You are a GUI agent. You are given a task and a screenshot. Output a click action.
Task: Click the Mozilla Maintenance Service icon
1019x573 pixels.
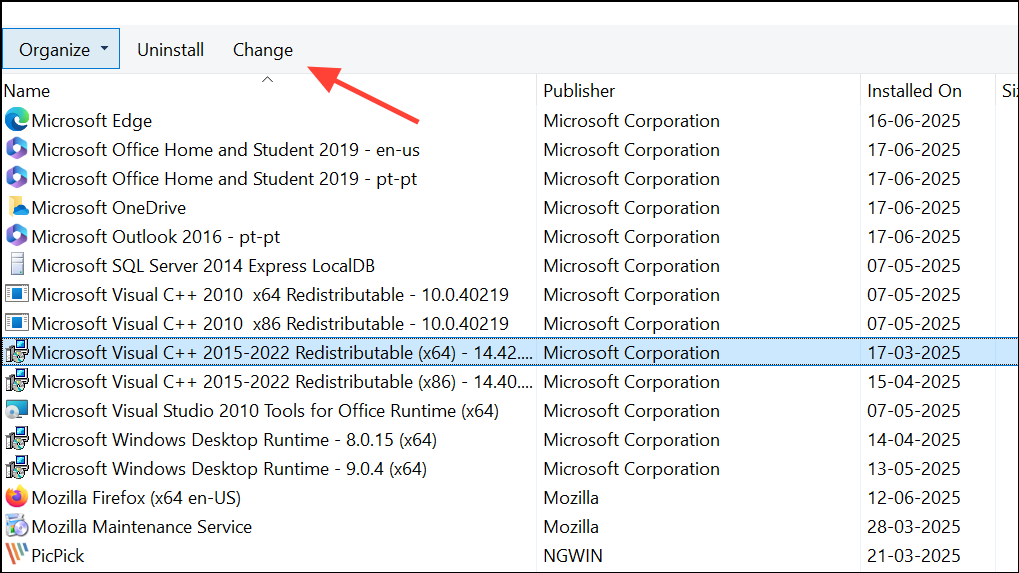click(x=17, y=526)
